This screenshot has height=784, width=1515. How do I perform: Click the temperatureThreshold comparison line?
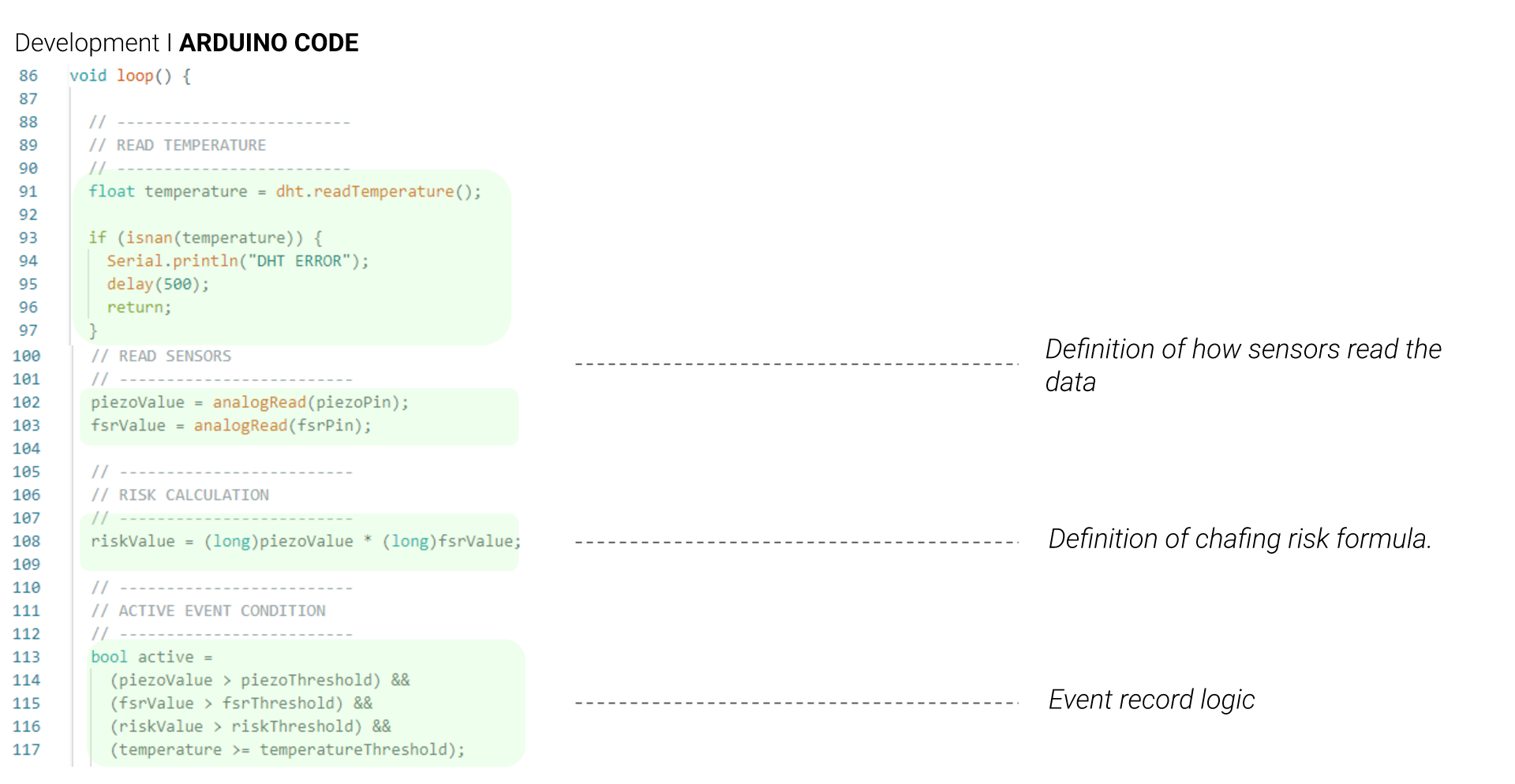[x=287, y=749]
